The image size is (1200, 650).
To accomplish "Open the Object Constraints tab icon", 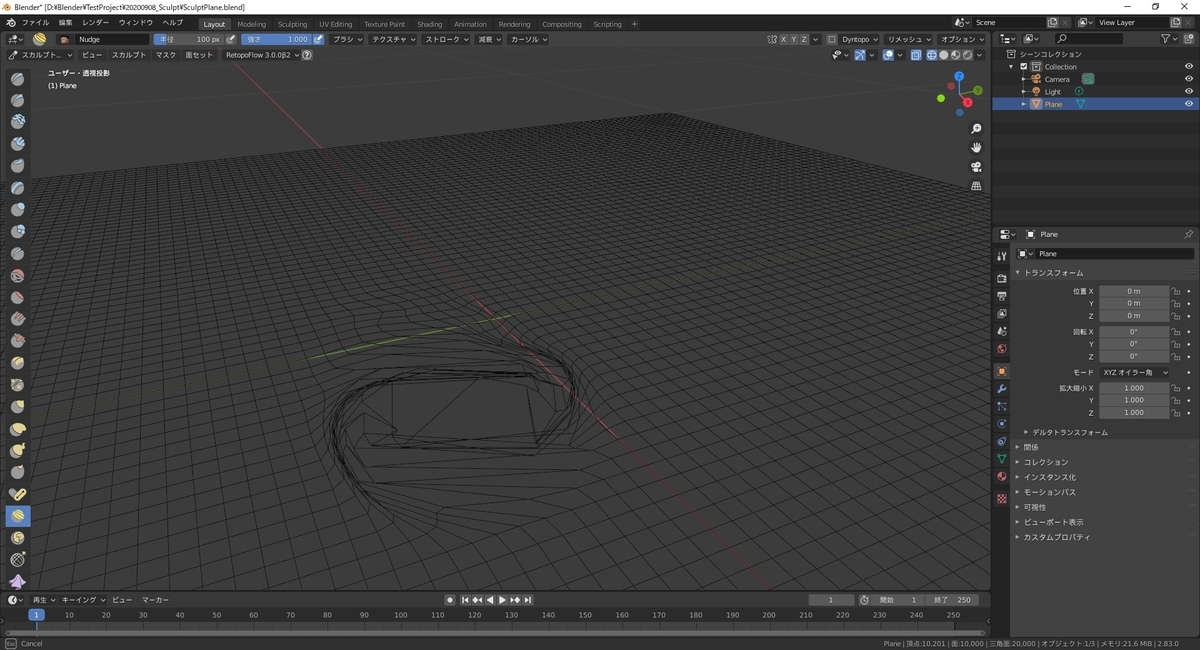I will [x=1001, y=441].
